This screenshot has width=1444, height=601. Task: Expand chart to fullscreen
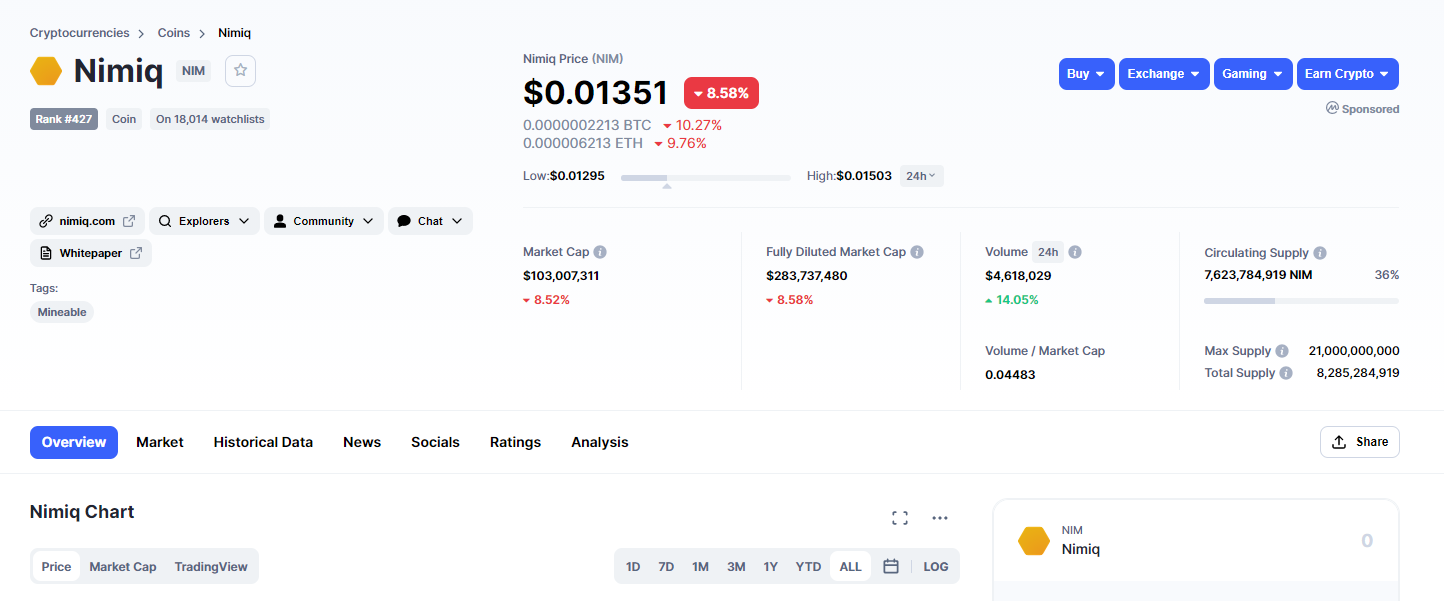[900, 517]
